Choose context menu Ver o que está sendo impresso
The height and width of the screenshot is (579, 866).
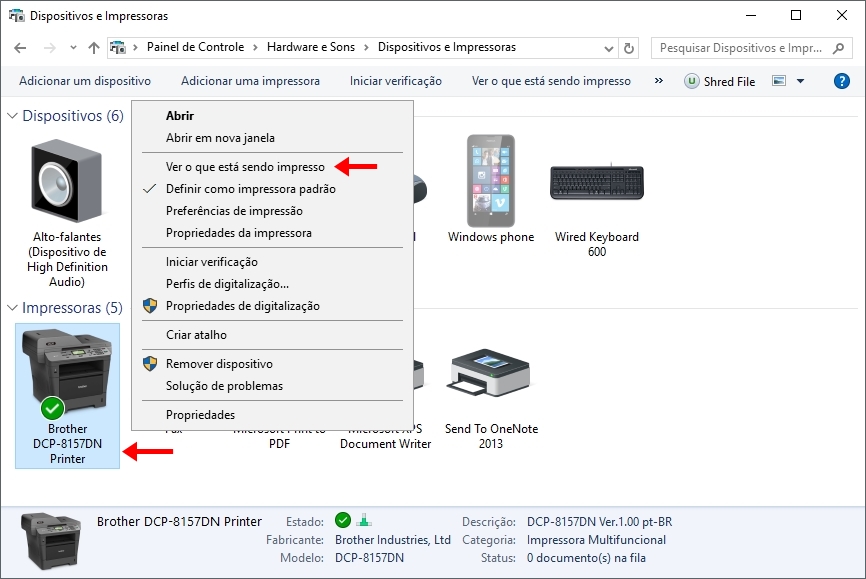click(272, 166)
